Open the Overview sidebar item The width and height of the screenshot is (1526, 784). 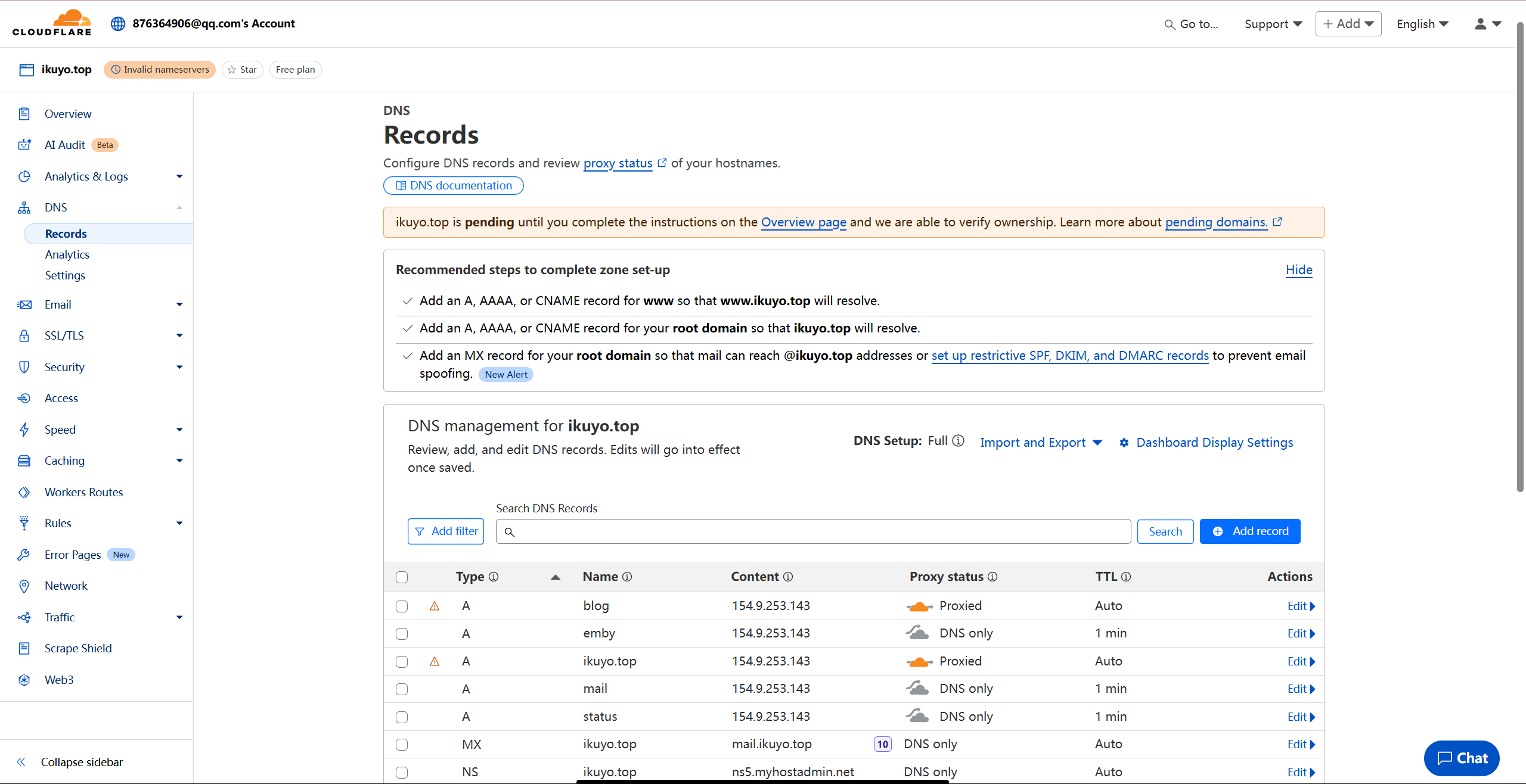68,114
